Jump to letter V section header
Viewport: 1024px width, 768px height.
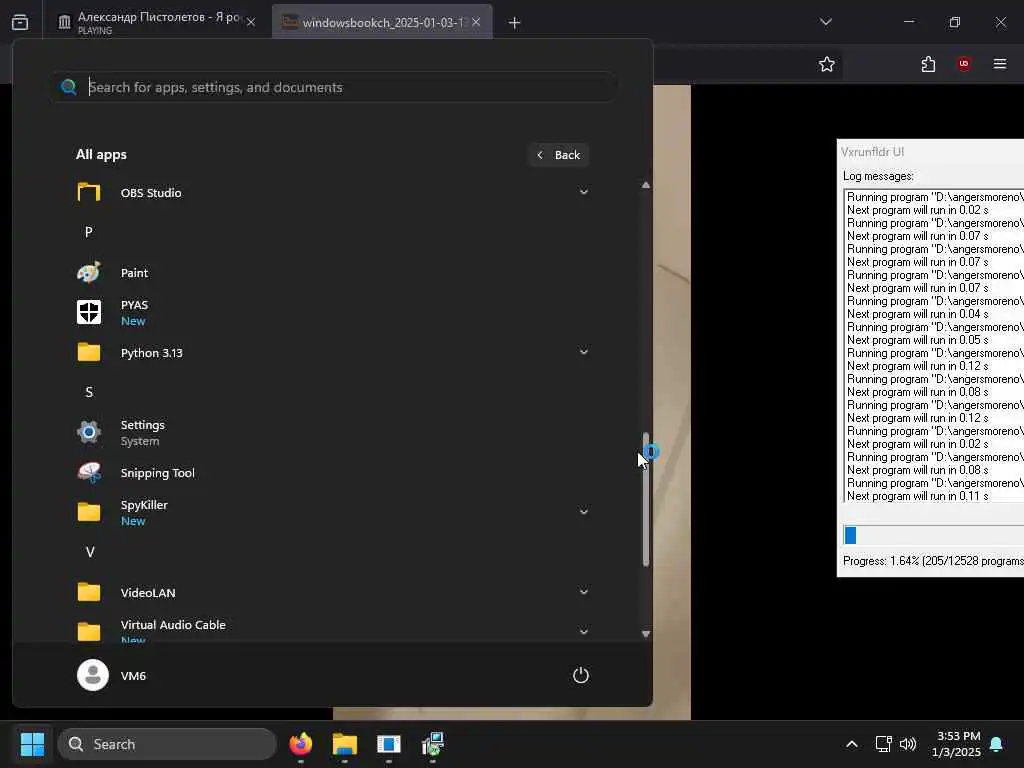point(90,552)
